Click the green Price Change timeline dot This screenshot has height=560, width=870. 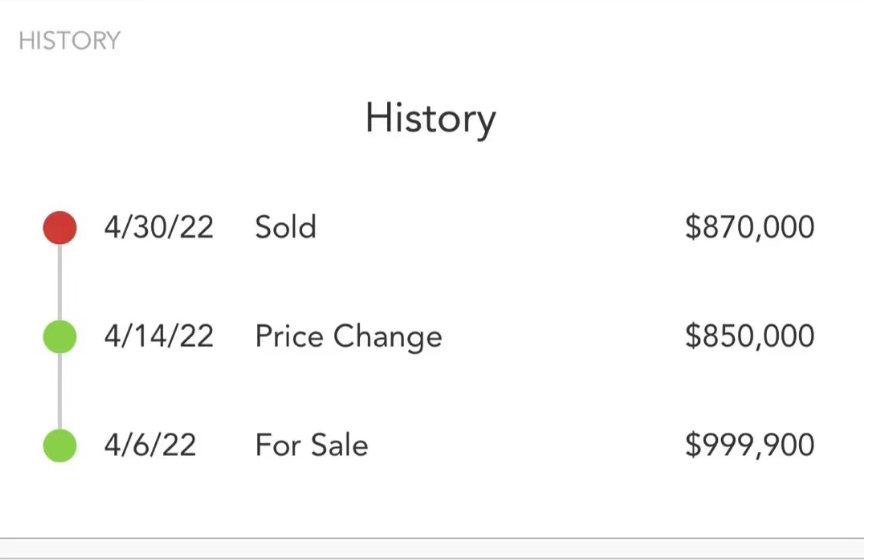click(x=60, y=336)
